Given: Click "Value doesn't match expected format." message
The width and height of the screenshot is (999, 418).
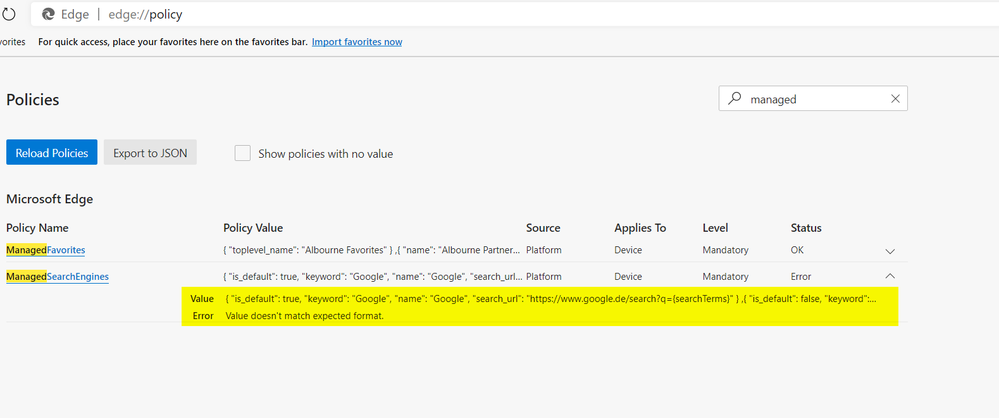Looking at the screenshot, I should pos(305,315).
